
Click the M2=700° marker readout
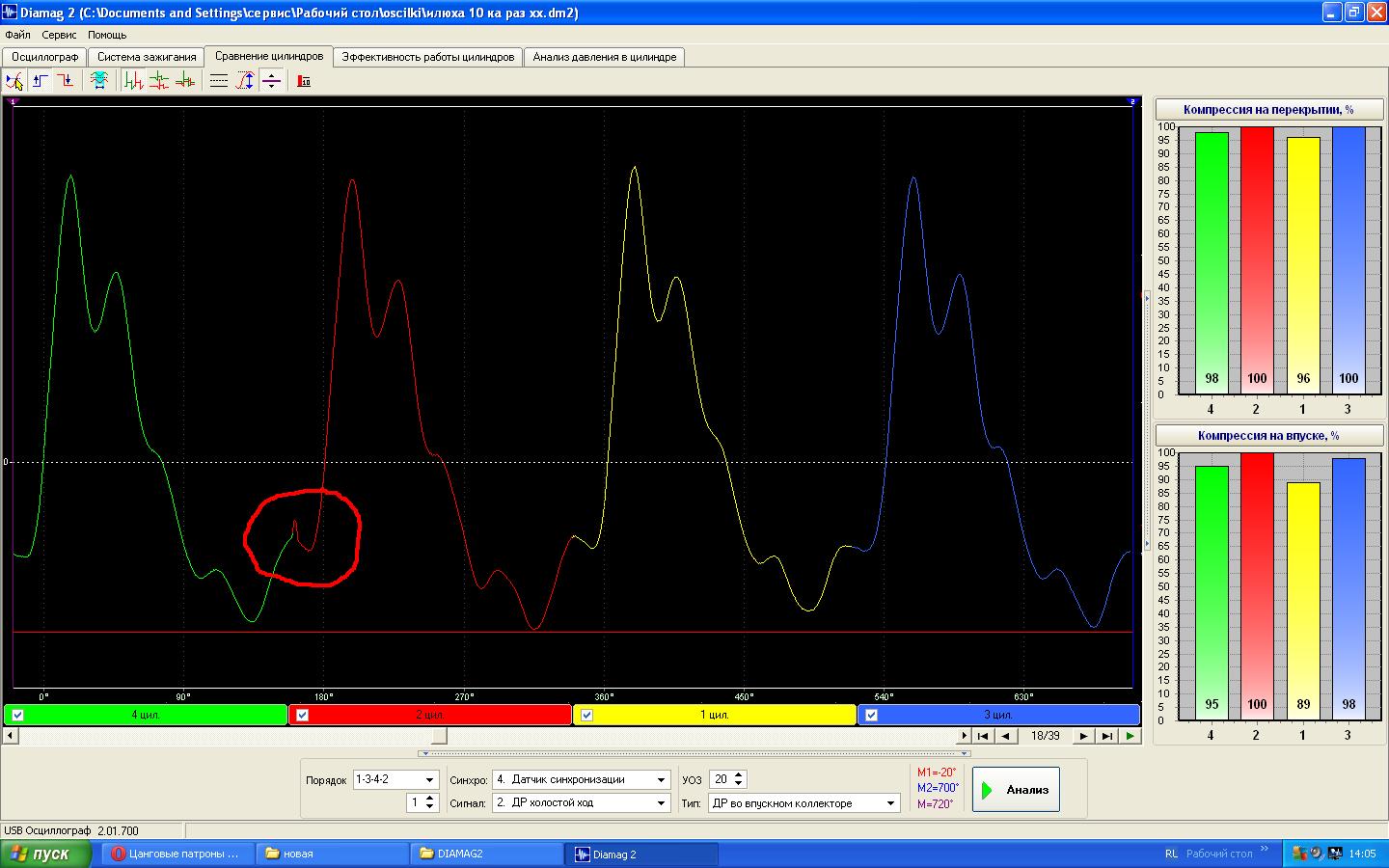click(x=937, y=788)
